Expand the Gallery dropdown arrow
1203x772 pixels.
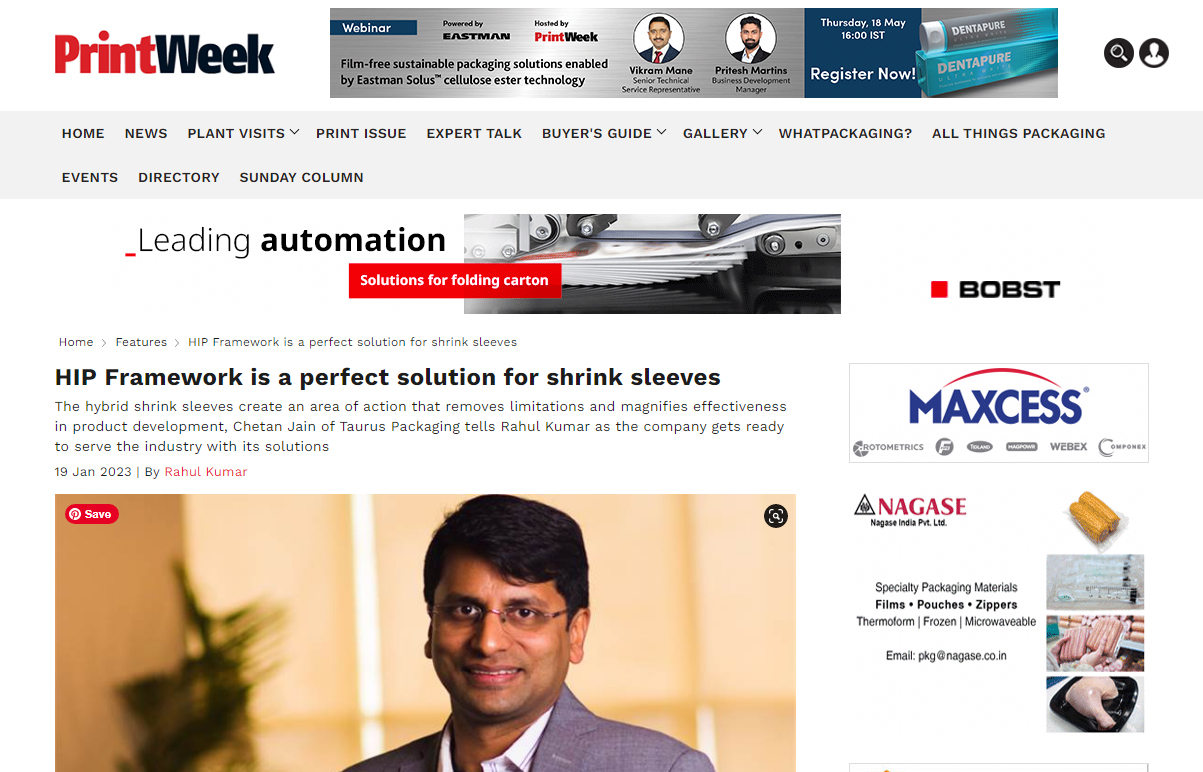[x=757, y=132]
